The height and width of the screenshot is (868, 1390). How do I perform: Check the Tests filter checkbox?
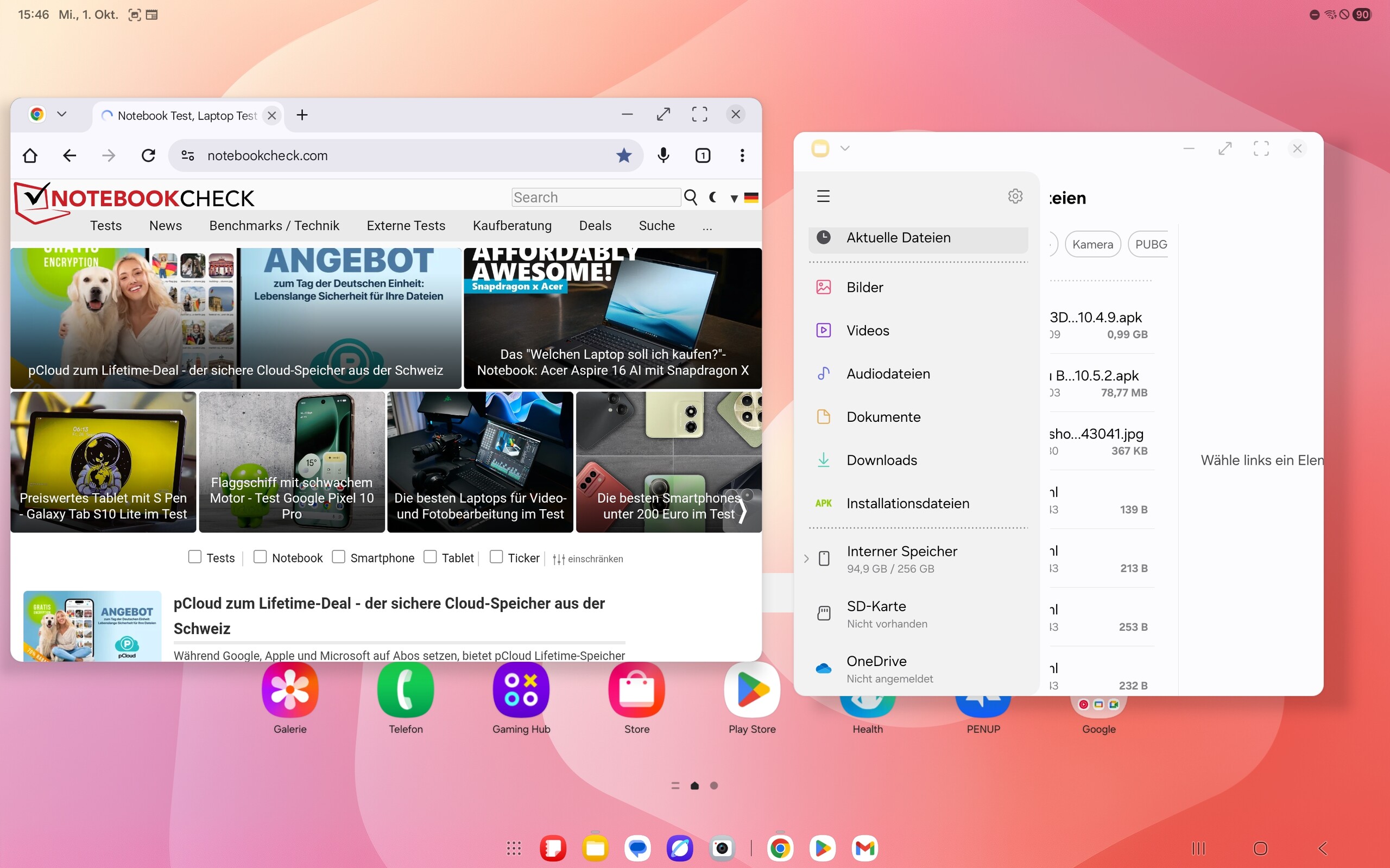[194, 557]
